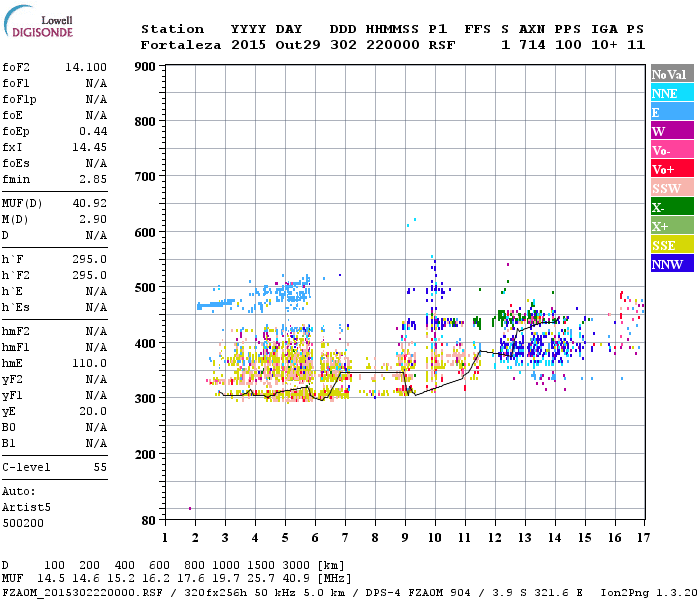700x600 pixels.
Task: Click the 17 label on frequency axis
Action: pos(643,538)
